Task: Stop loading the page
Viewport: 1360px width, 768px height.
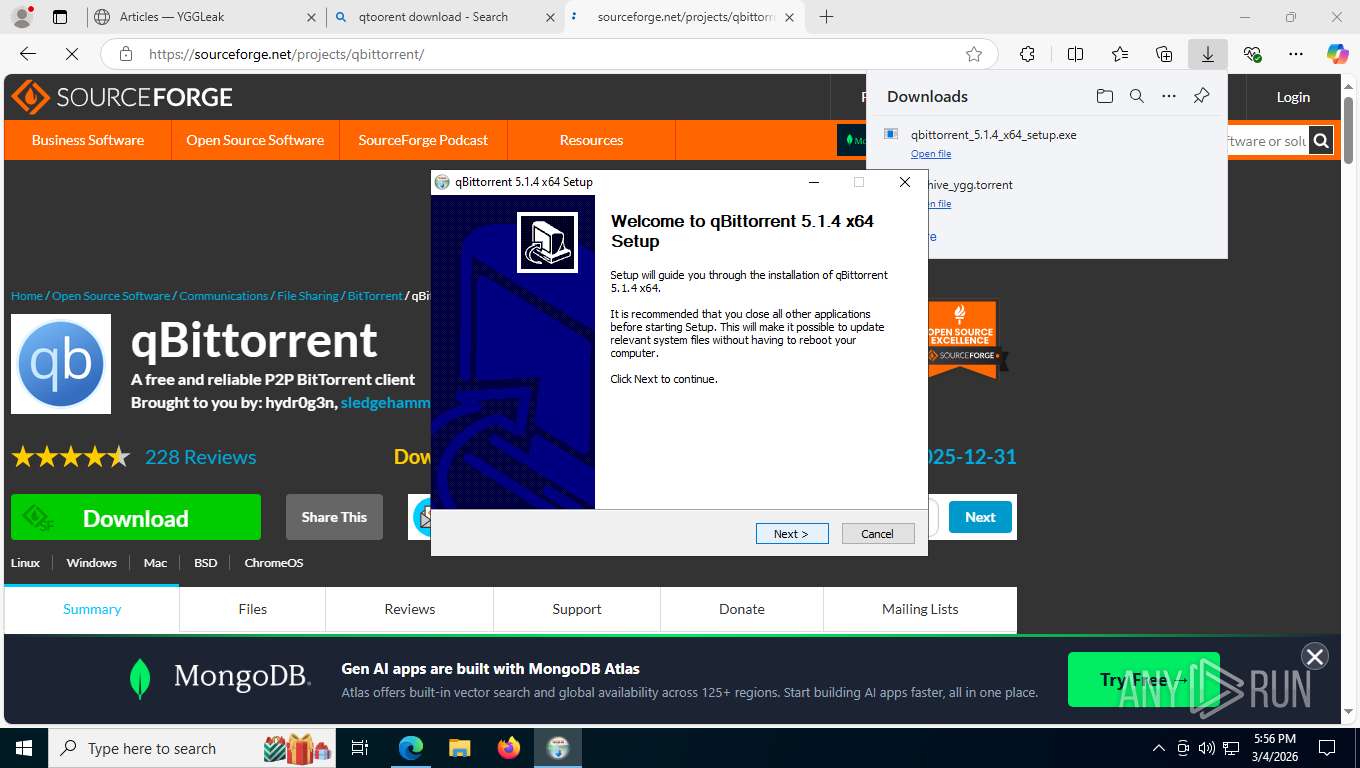Action: click(x=72, y=54)
